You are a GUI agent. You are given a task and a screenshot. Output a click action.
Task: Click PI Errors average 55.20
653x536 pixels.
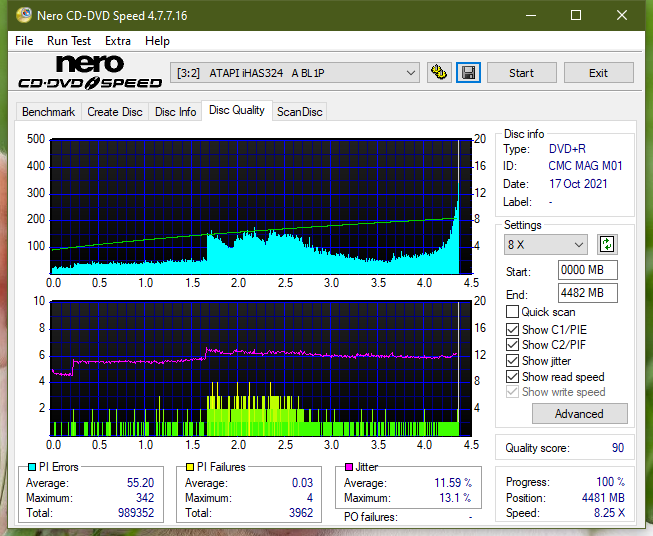140,483
